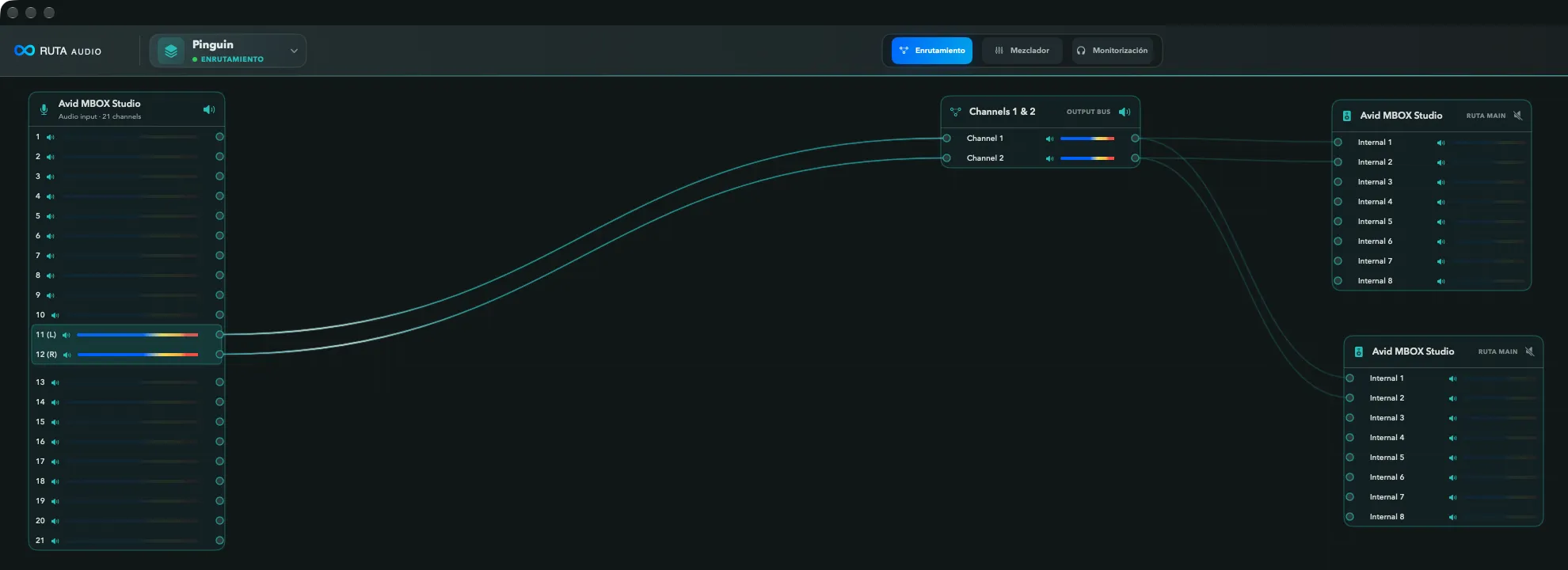Open the Pinguin project dropdown
Viewport: 1568px width, 570px height.
click(x=294, y=51)
